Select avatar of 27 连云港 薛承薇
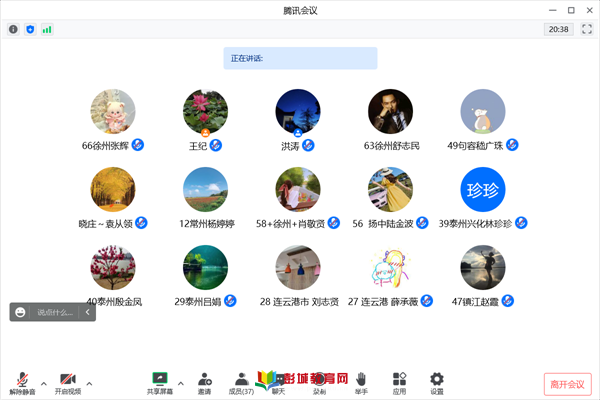This screenshot has height=400, width=600. click(391, 268)
